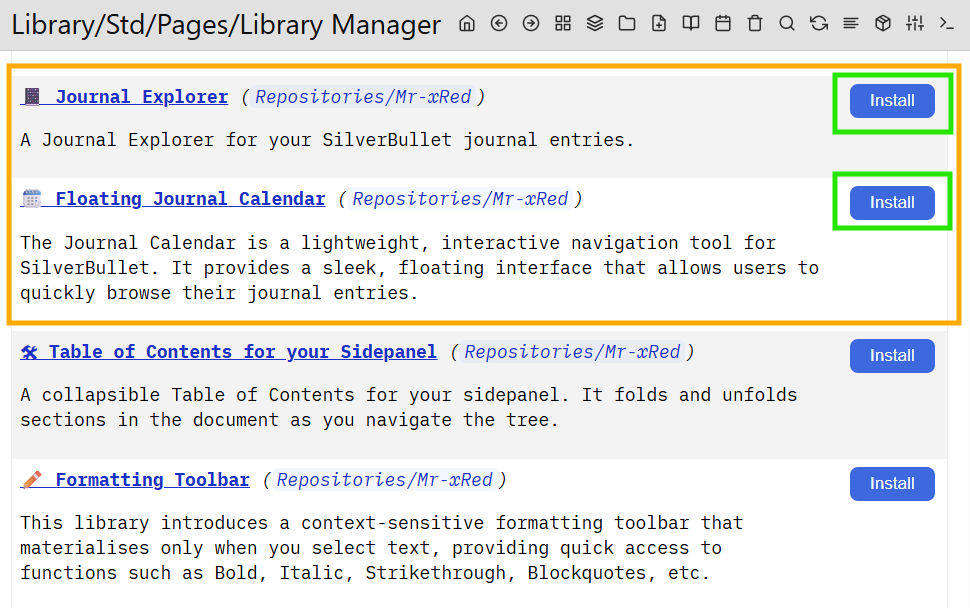Click the 3D box package icon
970x608 pixels.
(883, 24)
